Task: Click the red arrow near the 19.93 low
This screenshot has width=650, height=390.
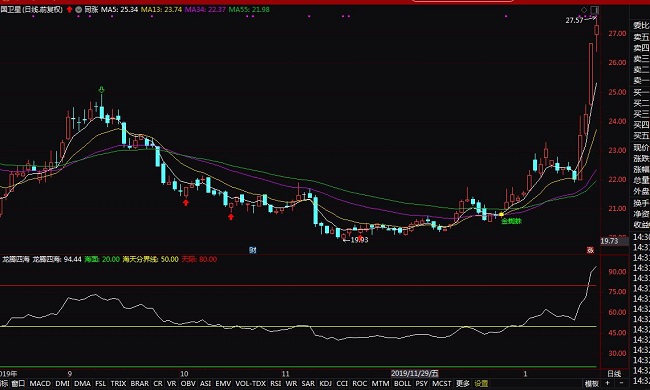Action: tap(360, 237)
